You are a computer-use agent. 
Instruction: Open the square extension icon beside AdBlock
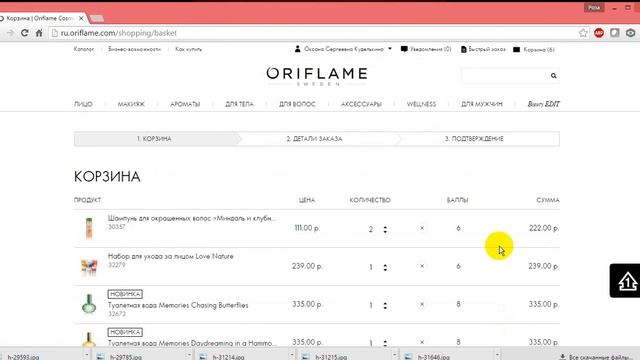pos(615,33)
